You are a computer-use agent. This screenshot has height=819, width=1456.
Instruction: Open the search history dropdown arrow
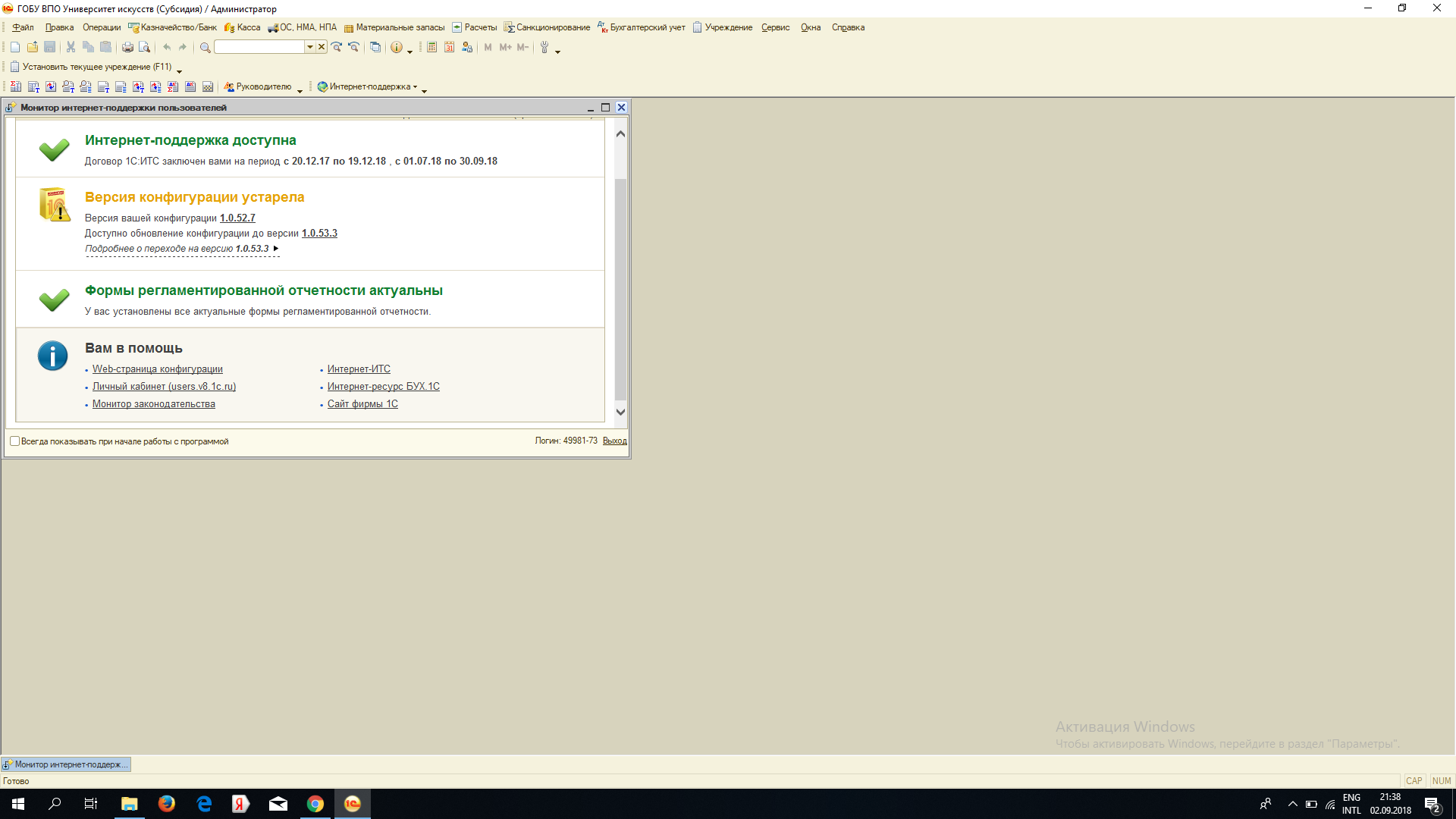click(x=310, y=47)
